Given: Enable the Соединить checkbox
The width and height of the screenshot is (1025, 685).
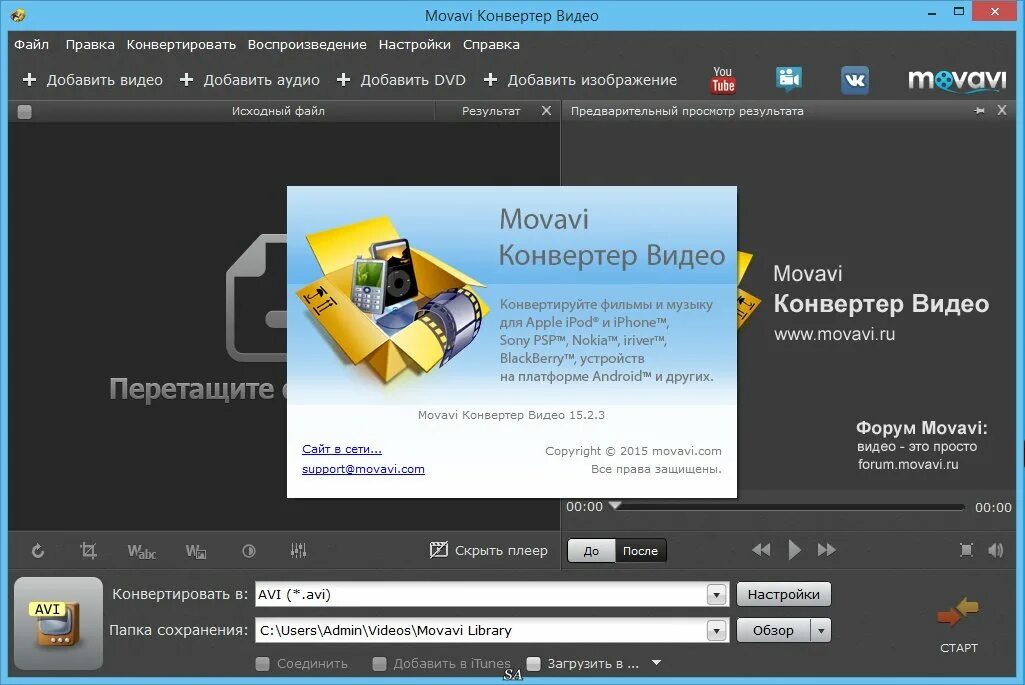Looking at the screenshot, I should point(263,663).
